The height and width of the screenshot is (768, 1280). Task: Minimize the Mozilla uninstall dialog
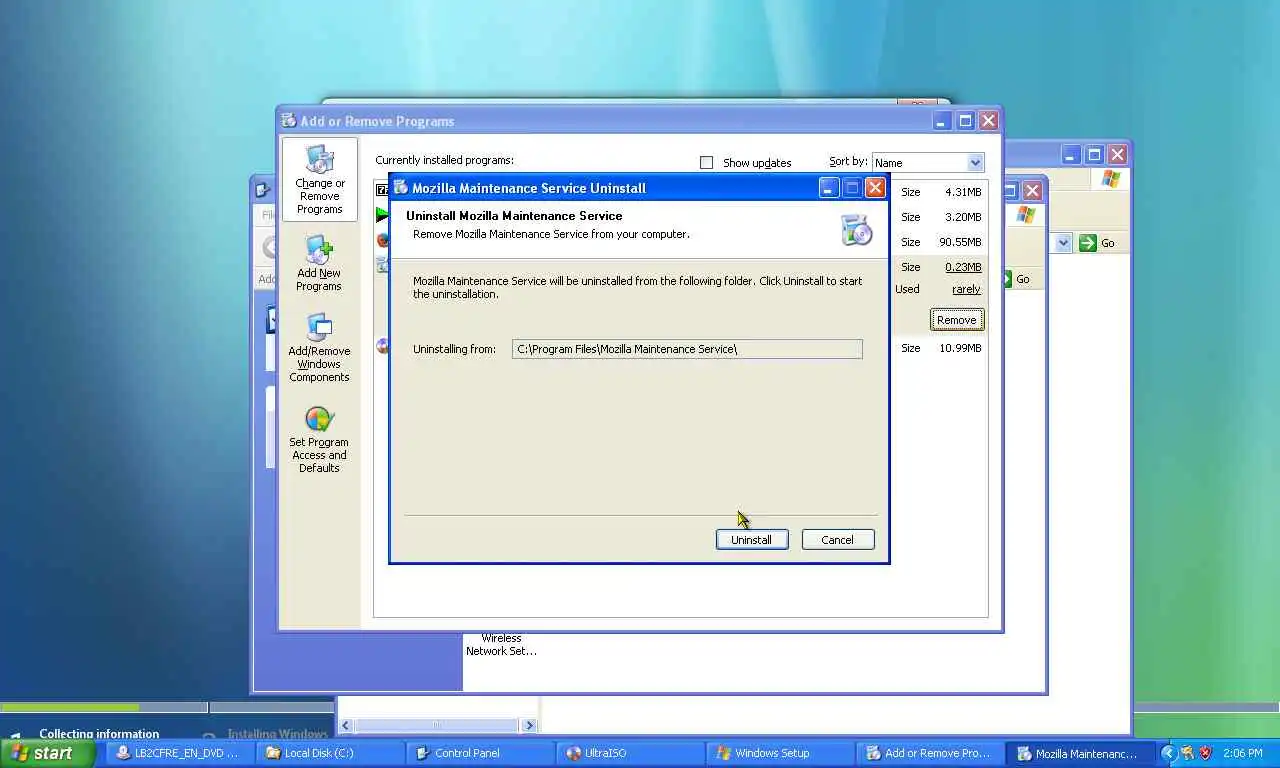pos(829,188)
